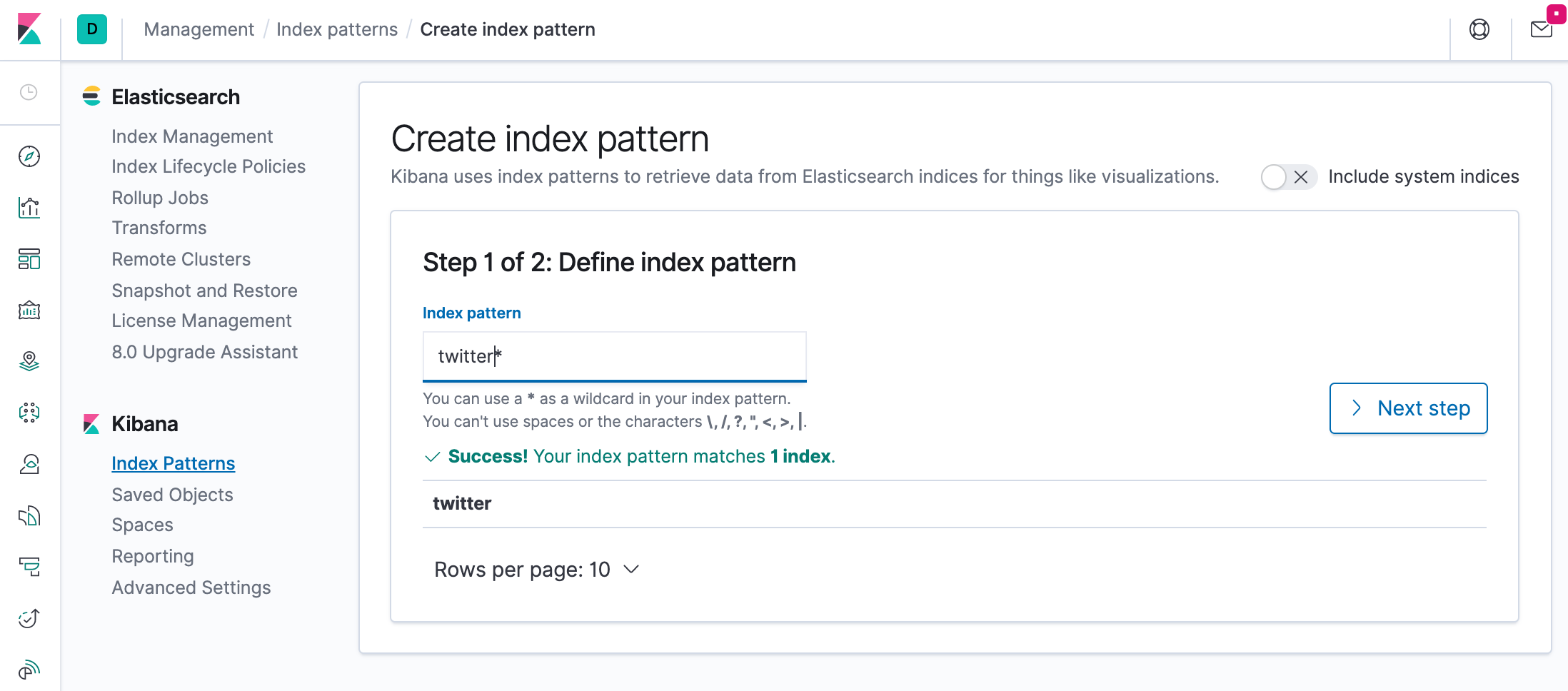Open Advanced Settings
The width and height of the screenshot is (1568, 691).
pyautogui.click(x=191, y=587)
